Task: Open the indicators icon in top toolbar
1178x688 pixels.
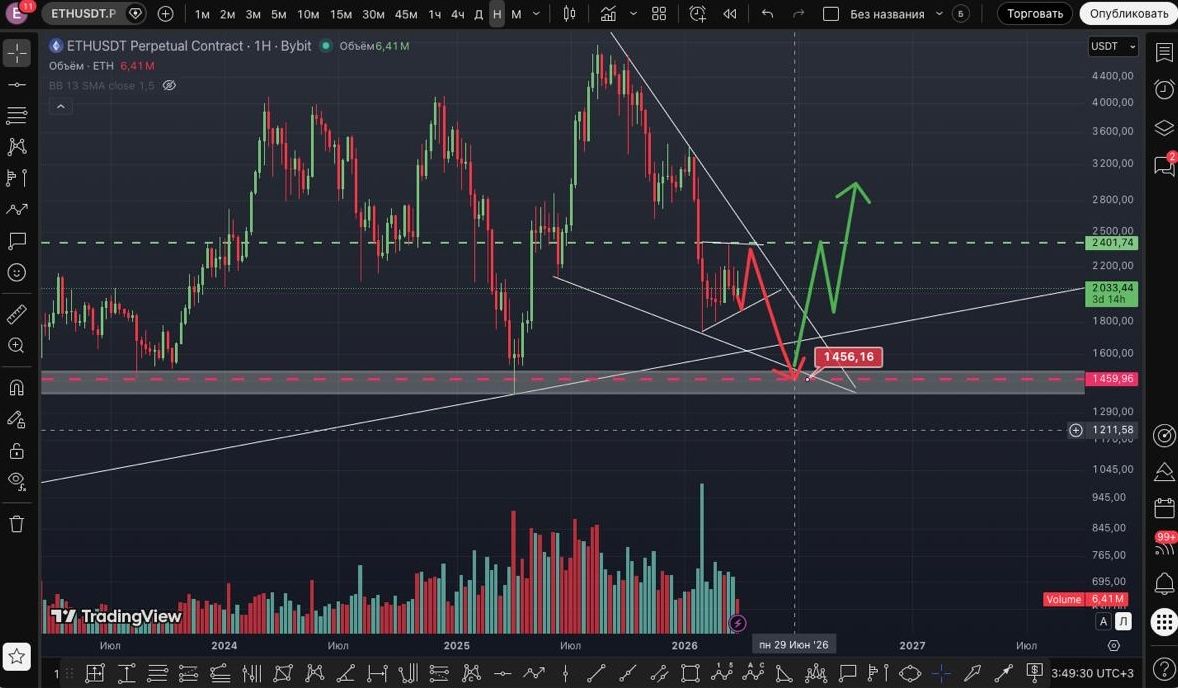Action: tap(609, 14)
